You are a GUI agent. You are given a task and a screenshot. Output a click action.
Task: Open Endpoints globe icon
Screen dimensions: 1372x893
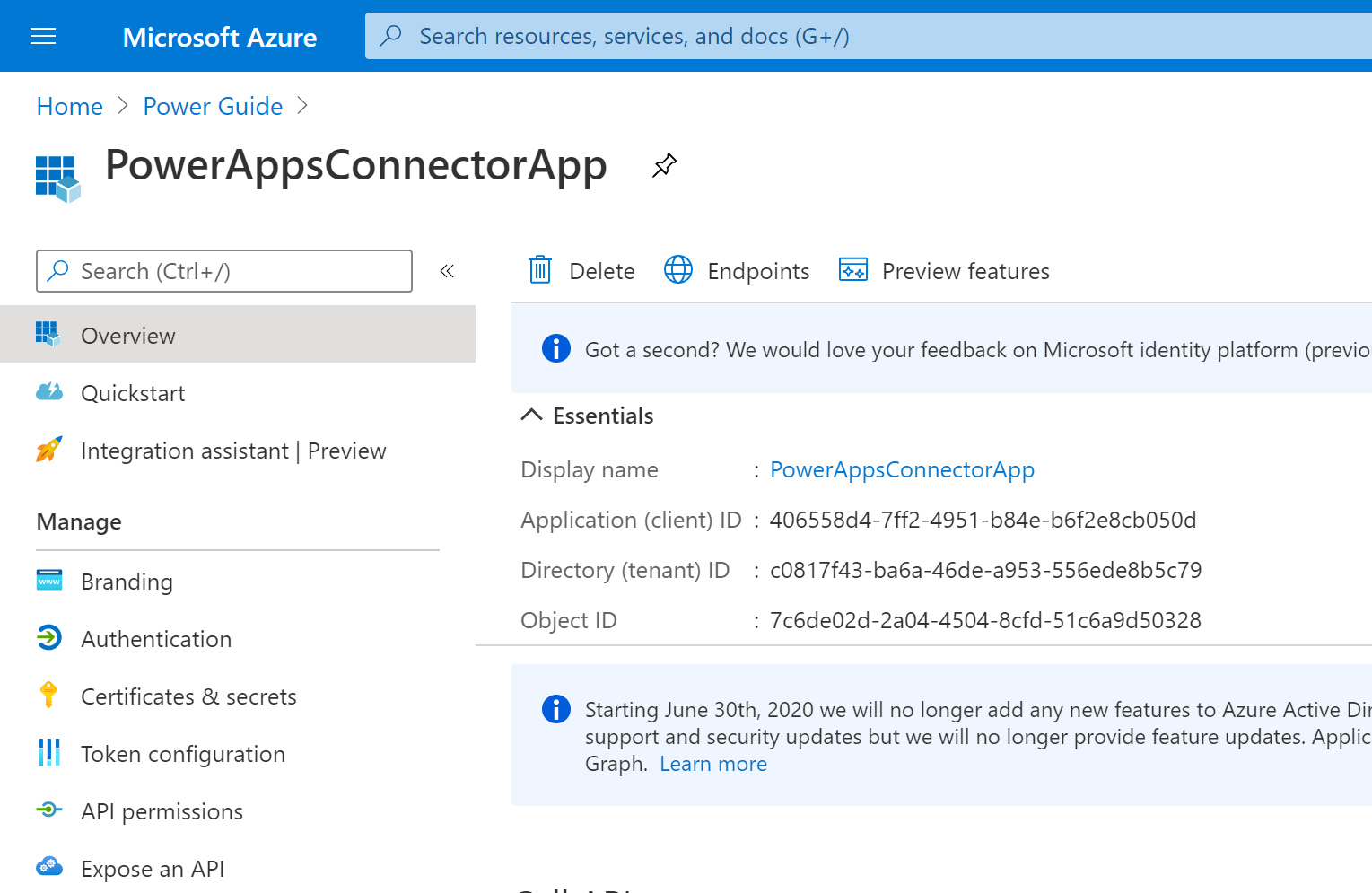[678, 270]
